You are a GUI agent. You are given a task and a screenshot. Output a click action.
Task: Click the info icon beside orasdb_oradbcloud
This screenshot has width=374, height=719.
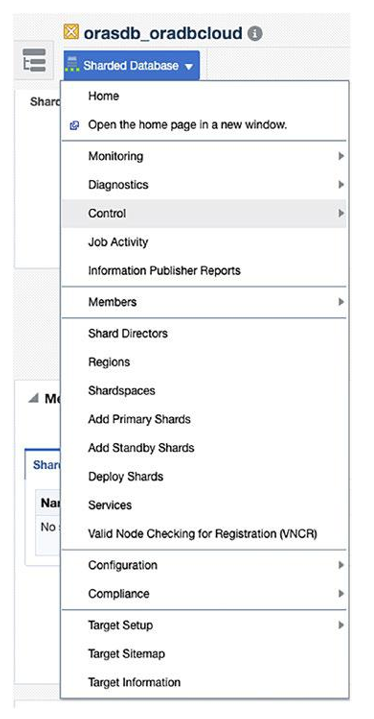255,33
